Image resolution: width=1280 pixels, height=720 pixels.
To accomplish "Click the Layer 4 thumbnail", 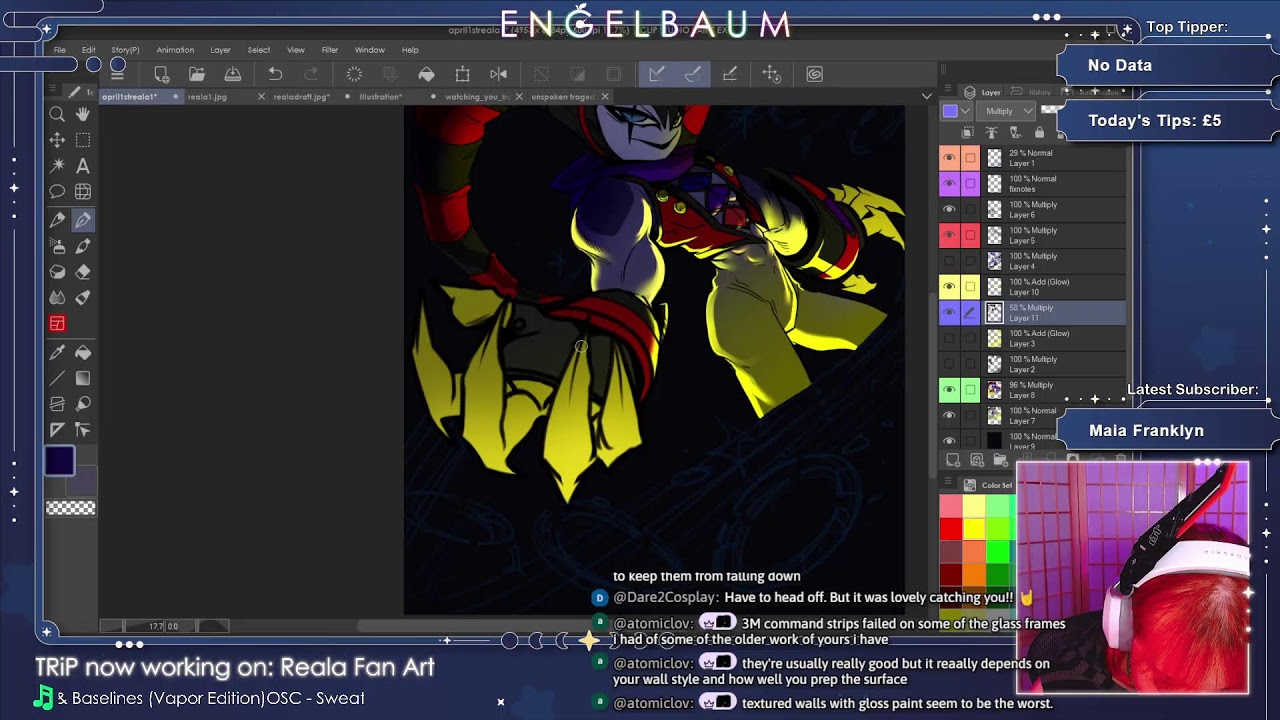I will click(x=994, y=261).
